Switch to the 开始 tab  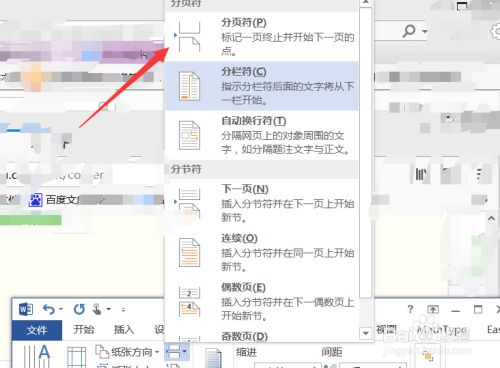pos(84,330)
